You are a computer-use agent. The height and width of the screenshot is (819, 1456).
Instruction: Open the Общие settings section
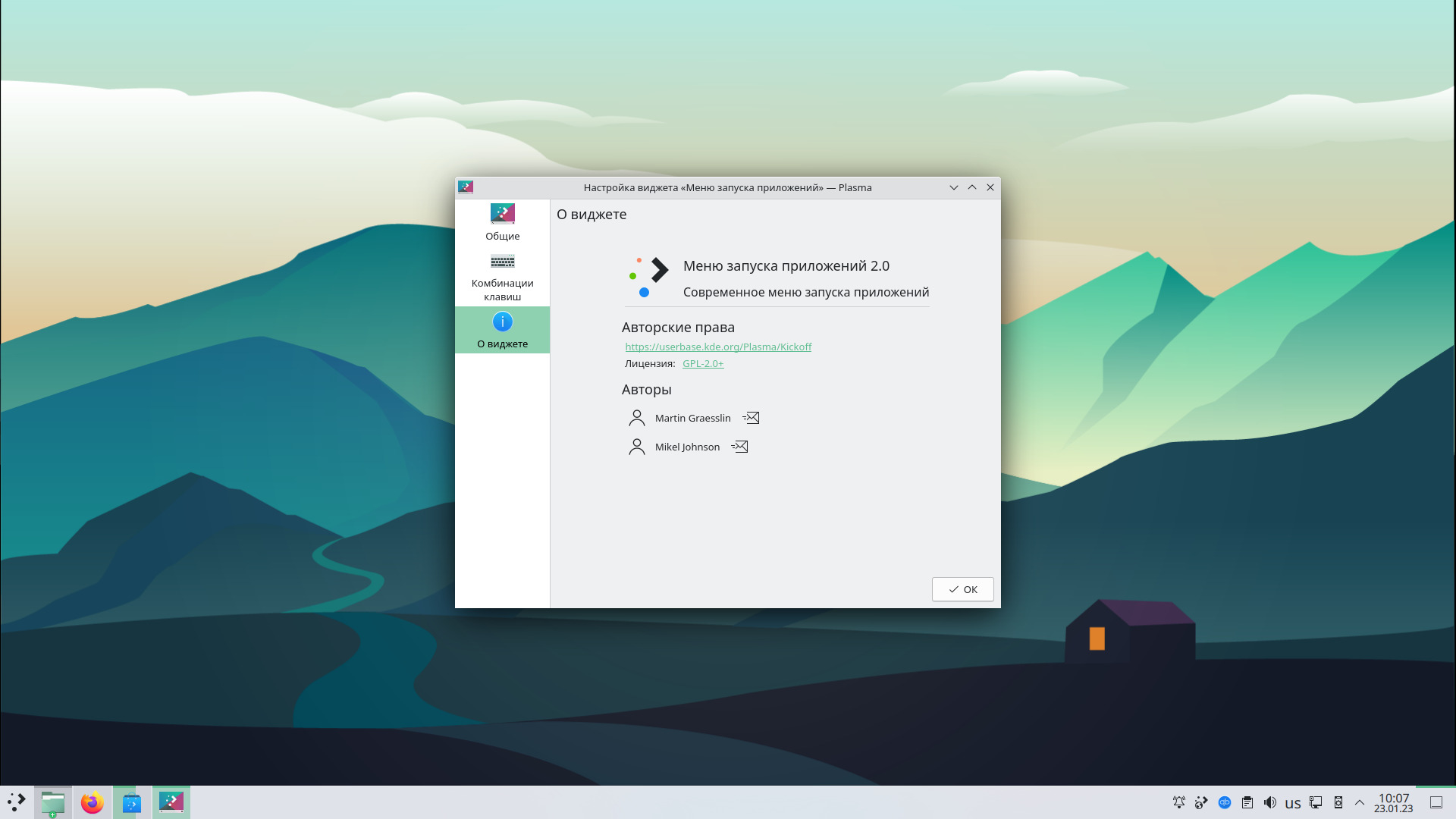(502, 222)
